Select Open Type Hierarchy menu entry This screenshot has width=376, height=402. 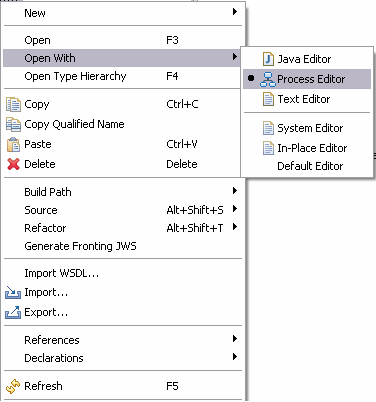[x=122, y=76]
